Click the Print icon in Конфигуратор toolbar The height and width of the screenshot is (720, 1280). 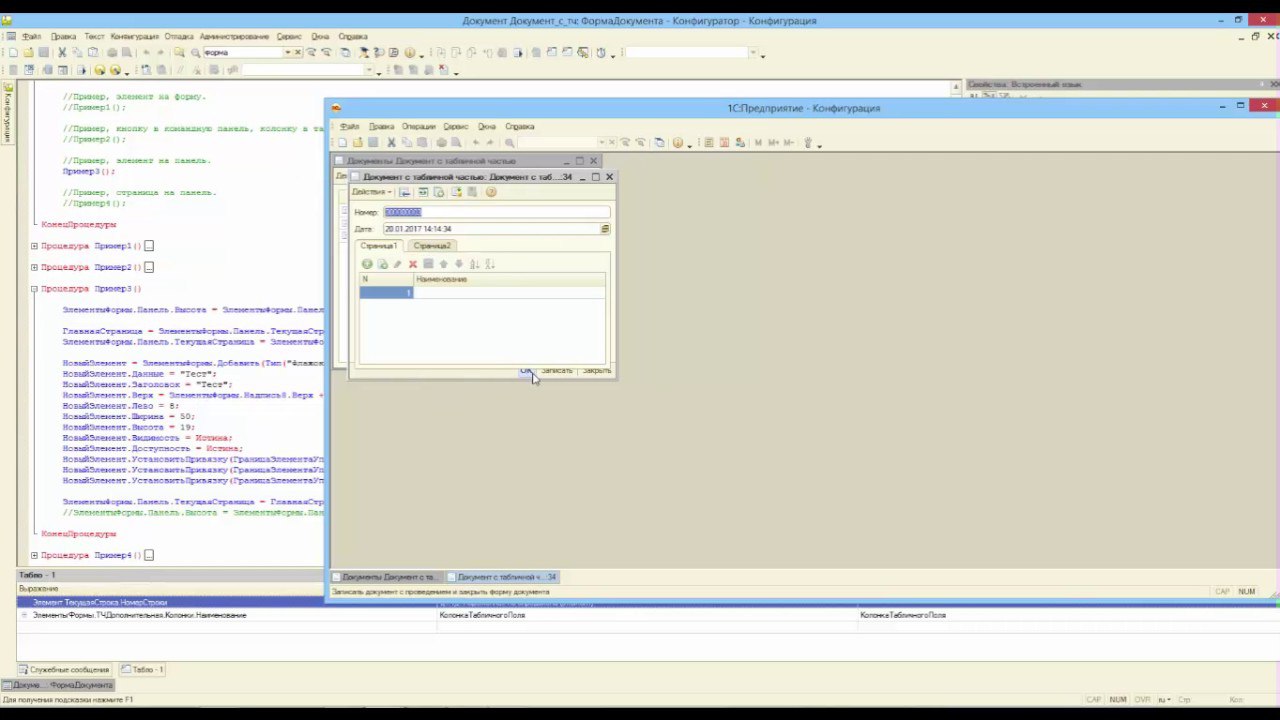point(112,52)
